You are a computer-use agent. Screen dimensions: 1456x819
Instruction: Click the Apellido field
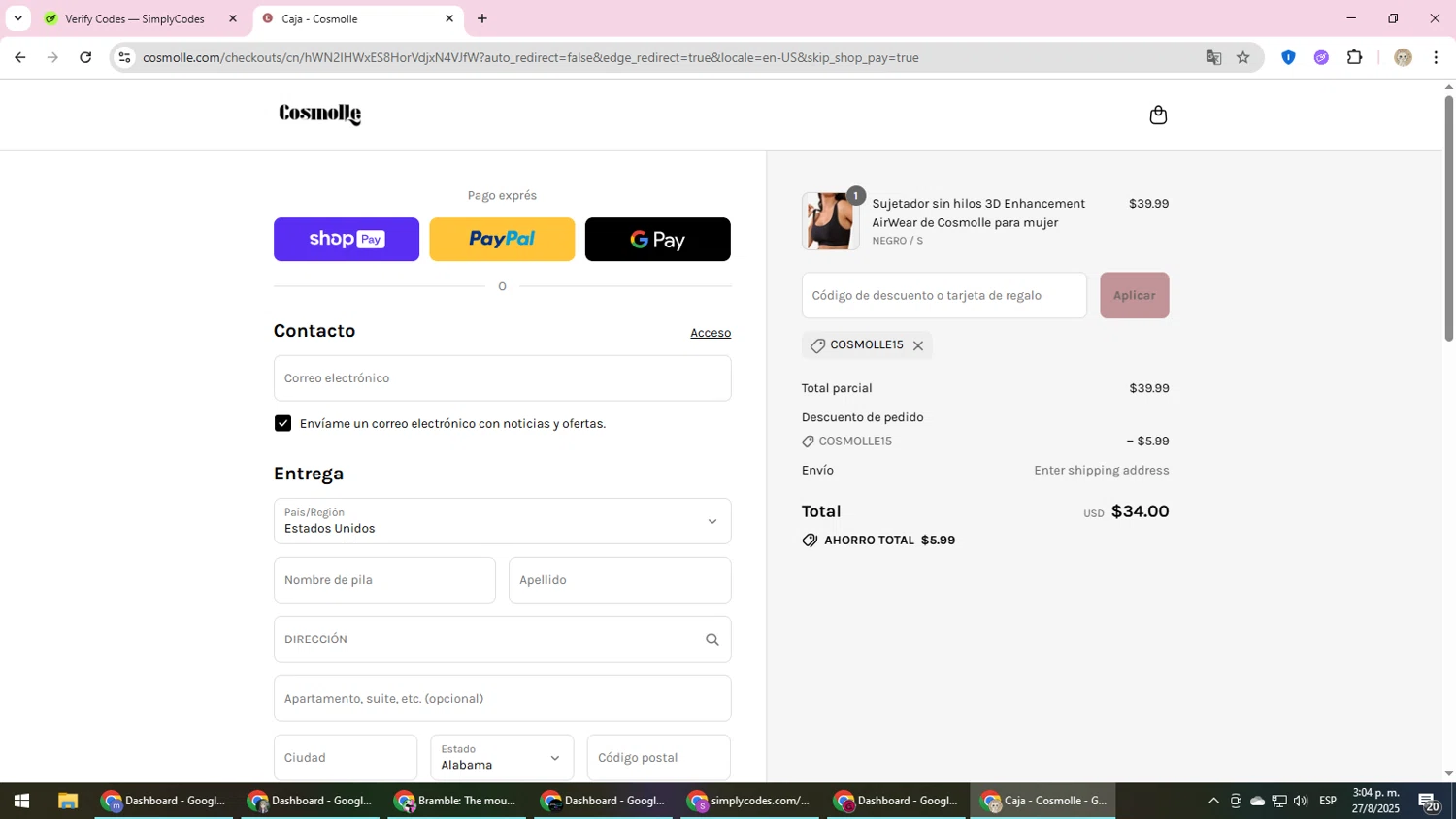(x=619, y=580)
